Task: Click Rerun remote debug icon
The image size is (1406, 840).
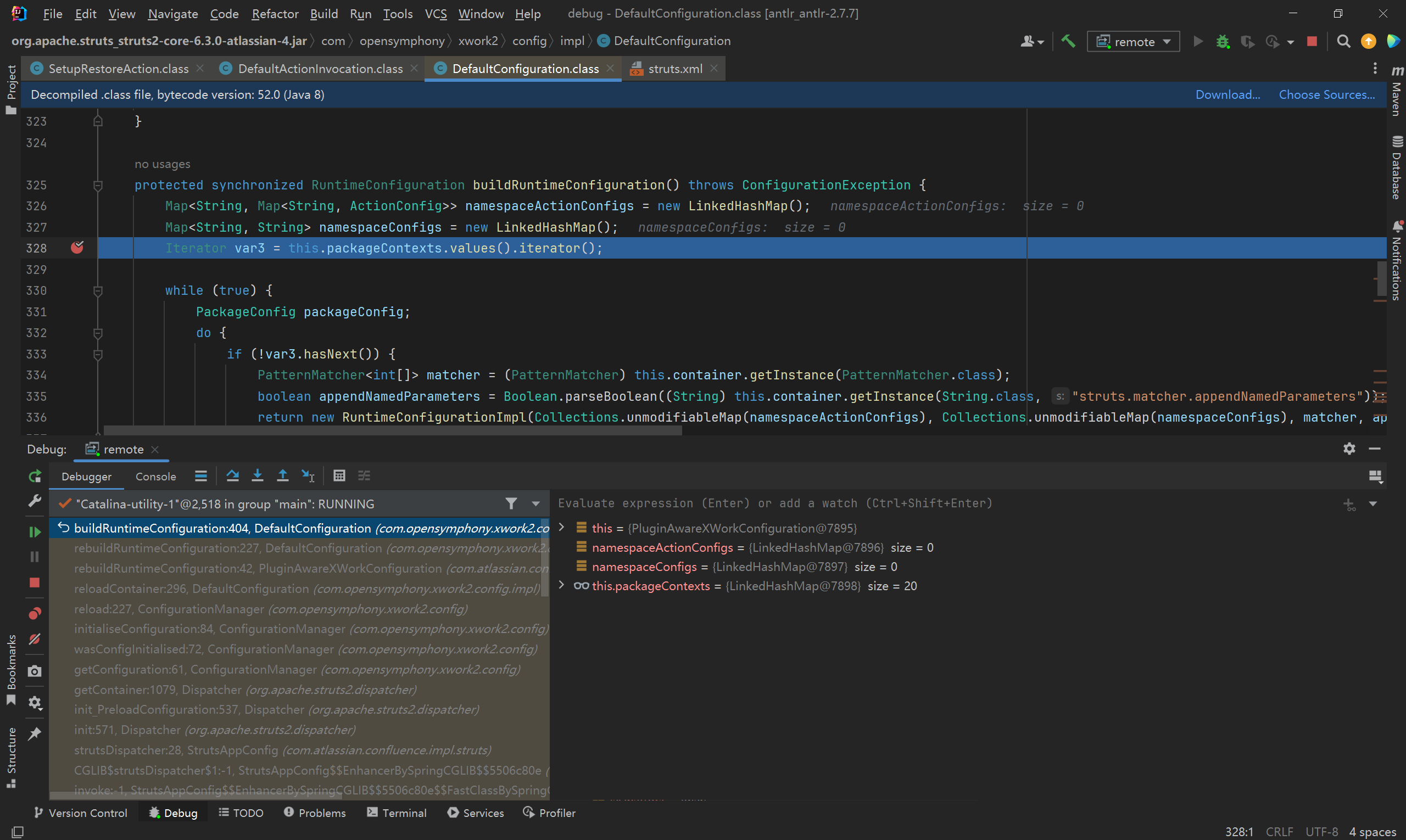Action: pos(35,476)
